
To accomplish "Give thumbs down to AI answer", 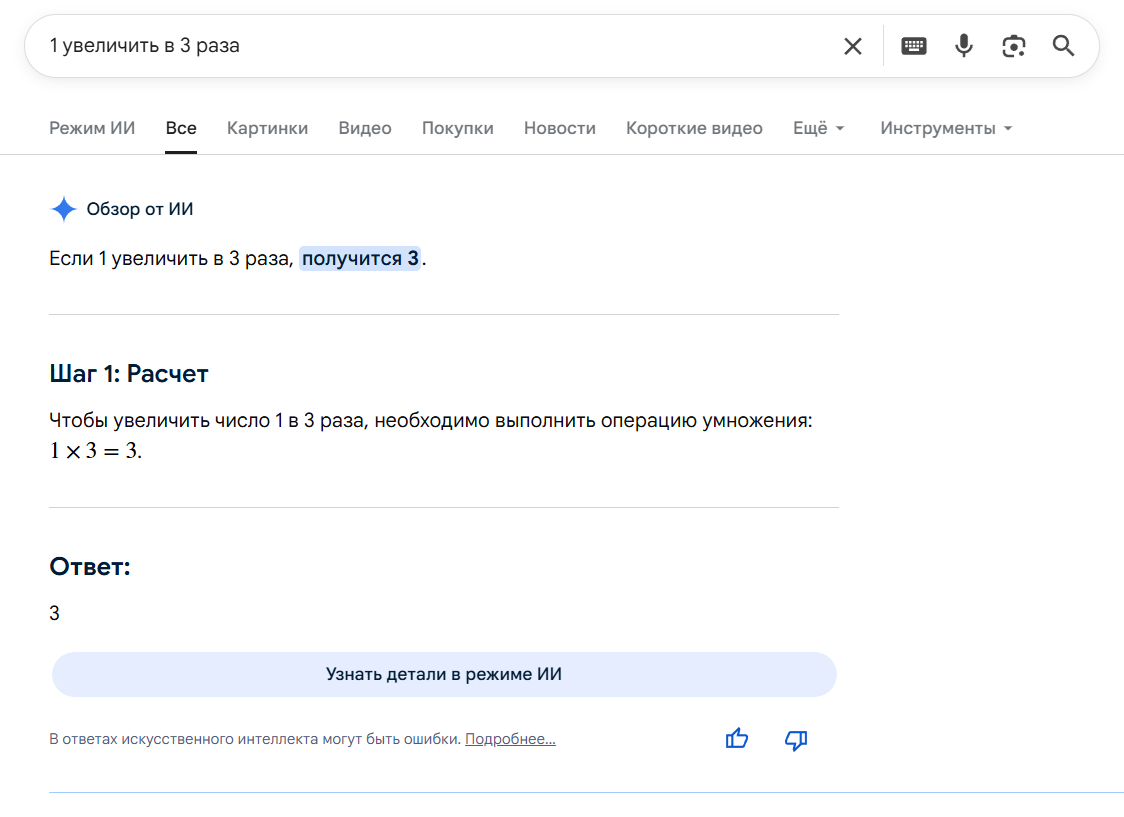I will (796, 739).
